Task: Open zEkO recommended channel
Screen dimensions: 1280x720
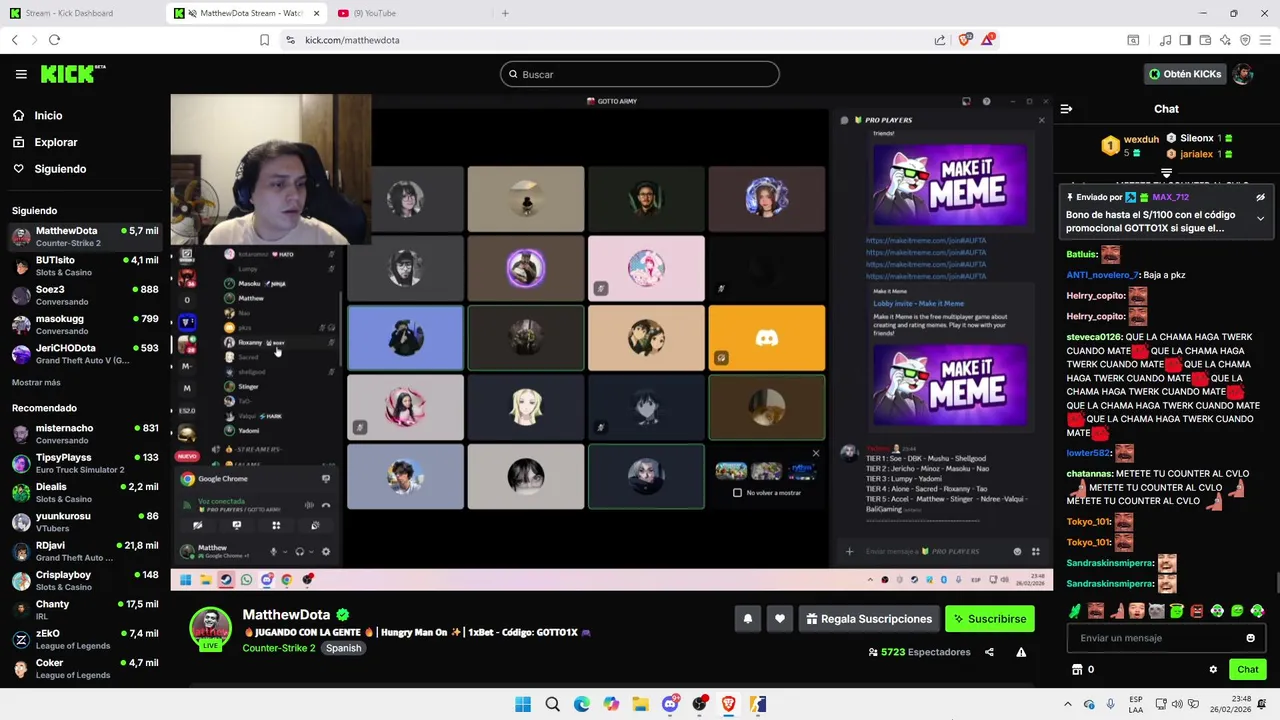Action: click(85, 639)
